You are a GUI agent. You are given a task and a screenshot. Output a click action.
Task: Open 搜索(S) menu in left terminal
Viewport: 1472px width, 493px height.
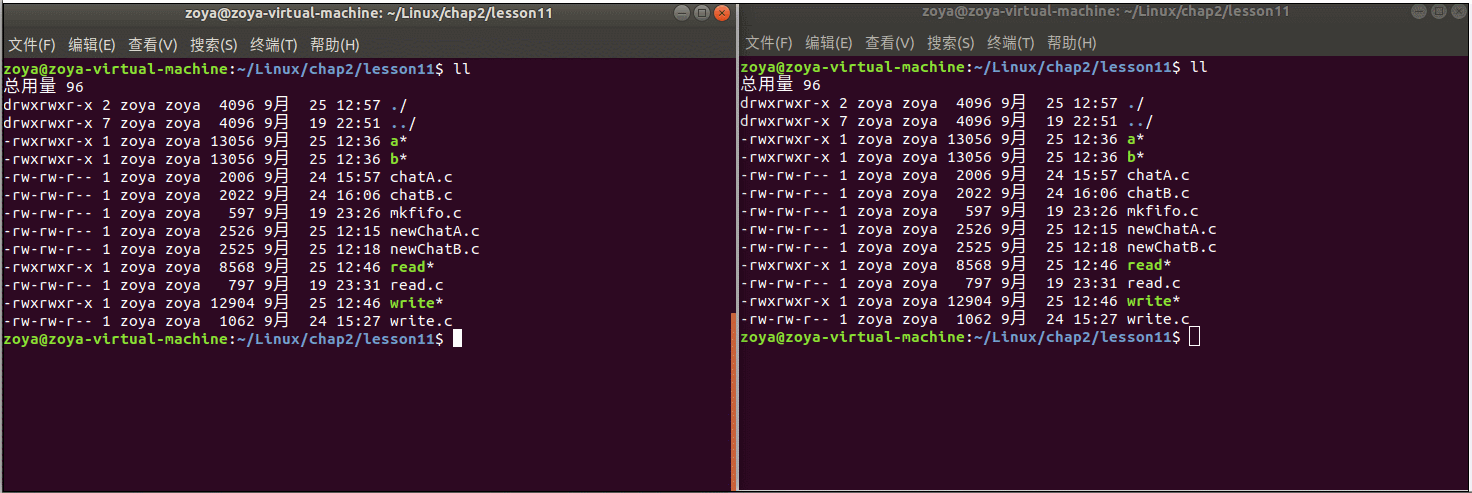coord(214,45)
